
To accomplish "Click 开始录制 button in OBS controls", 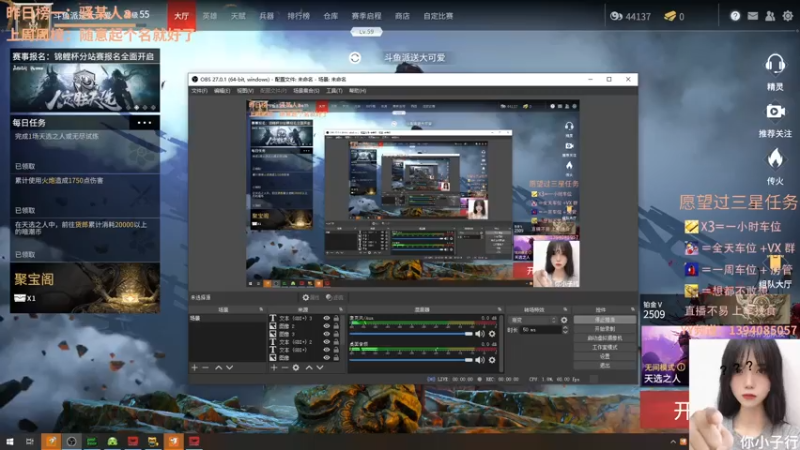I will point(605,329).
